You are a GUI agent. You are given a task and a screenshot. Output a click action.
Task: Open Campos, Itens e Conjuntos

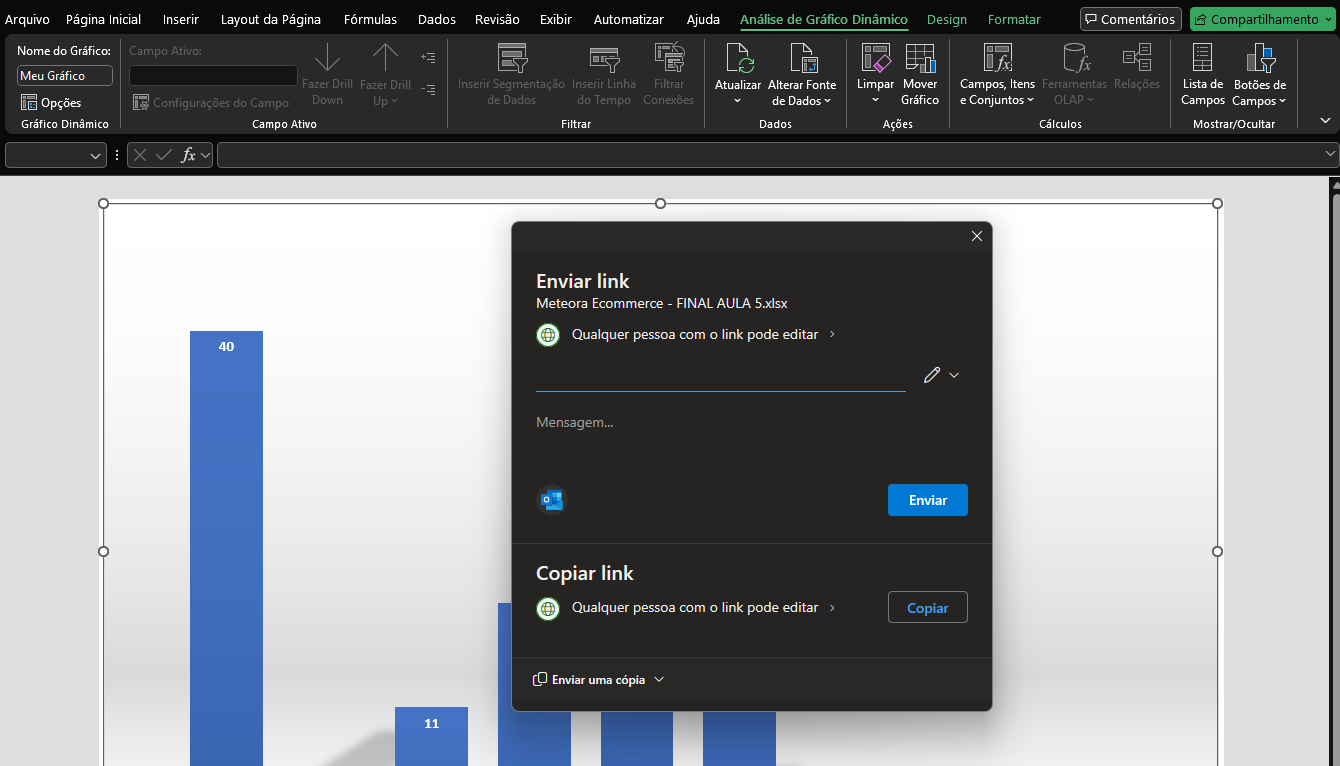[997, 60]
